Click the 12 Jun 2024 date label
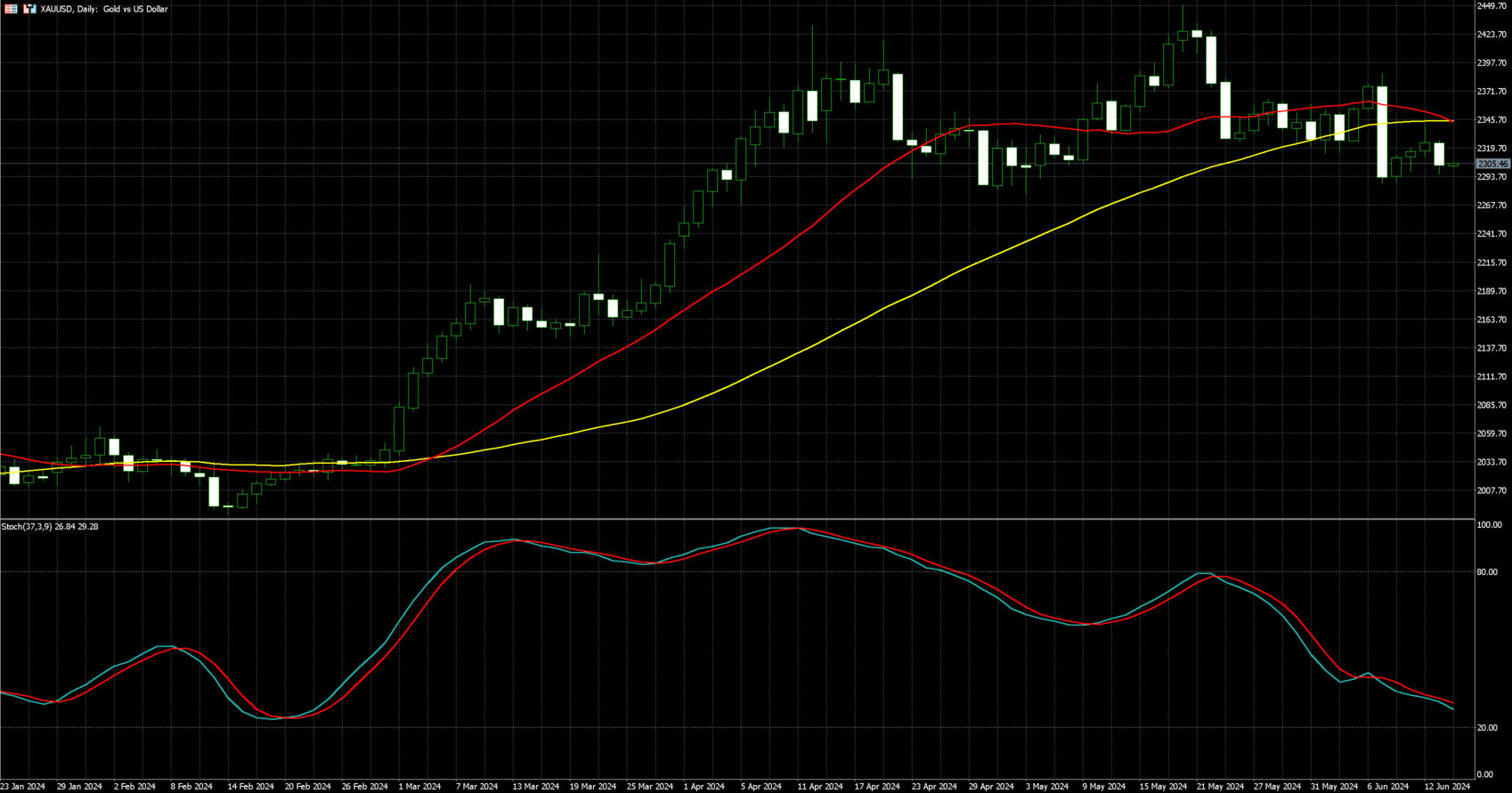Image resolution: width=1512 pixels, height=793 pixels. click(x=1448, y=787)
